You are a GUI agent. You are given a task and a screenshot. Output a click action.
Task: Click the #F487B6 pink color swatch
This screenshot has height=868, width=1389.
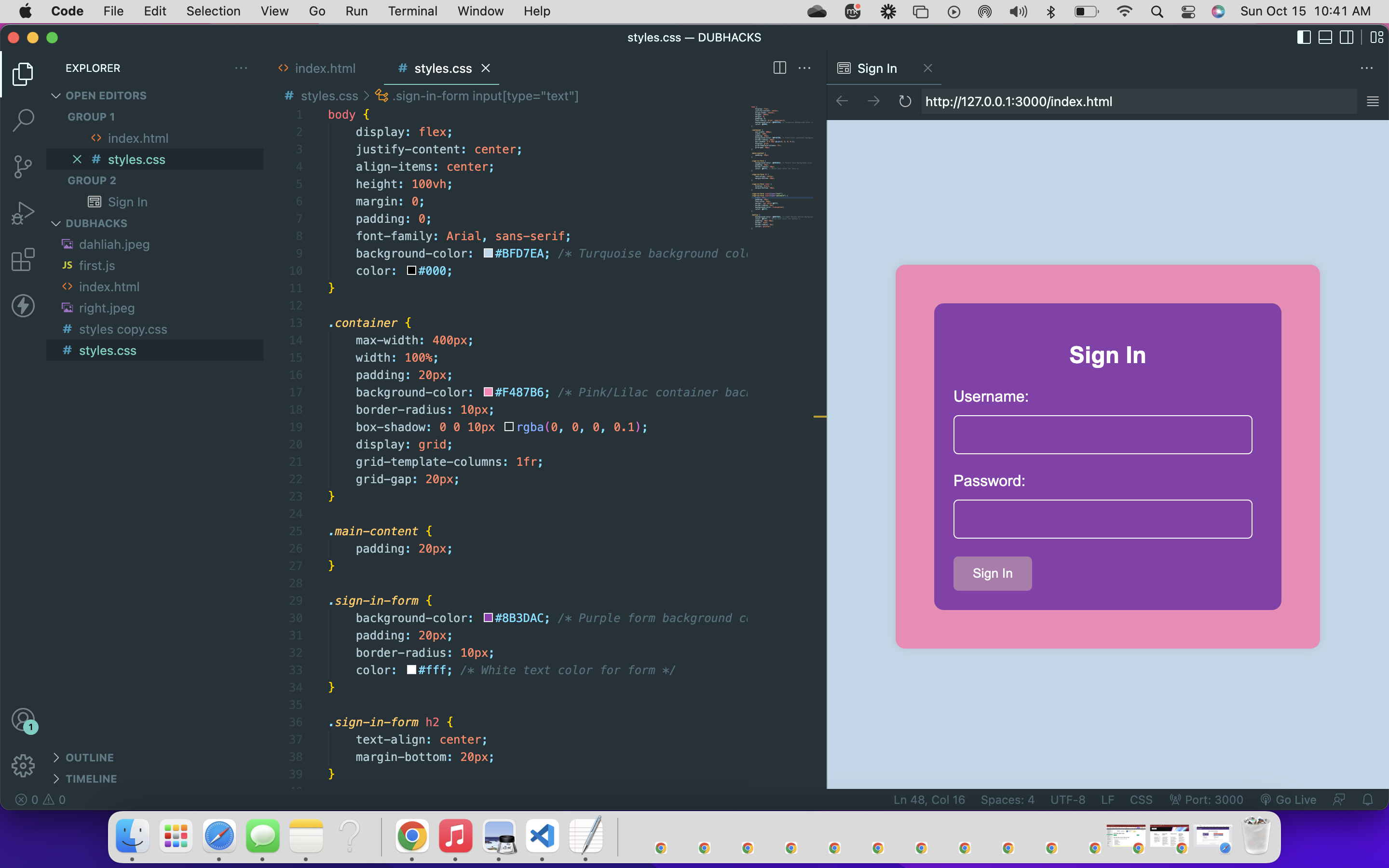click(488, 392)
